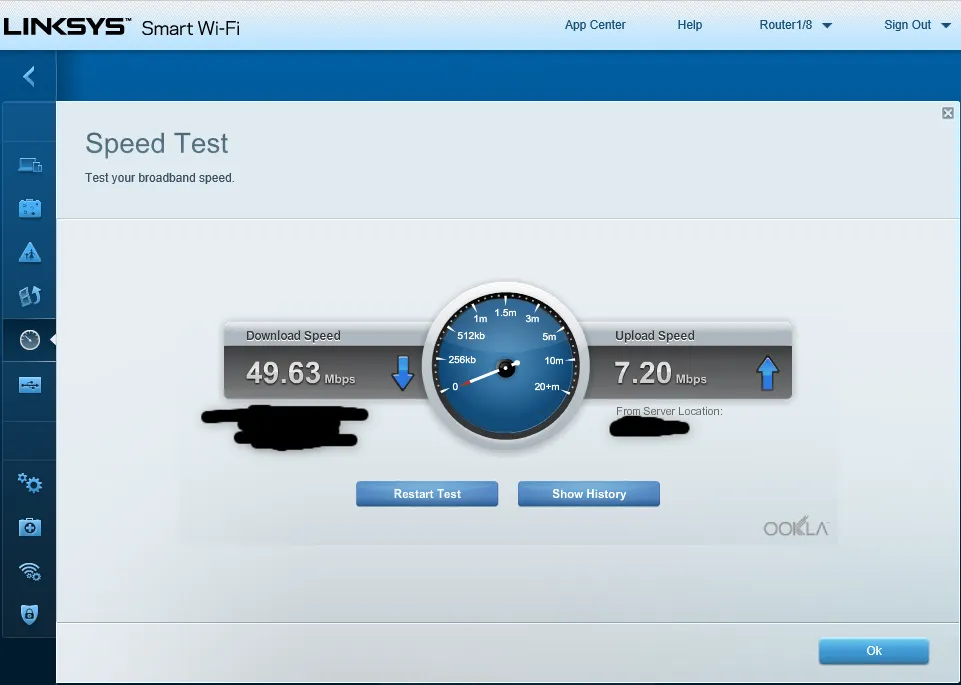The width and height of the screenshot is (961, 685).
Task: Open Security shield lock icon
Action: 29,614
